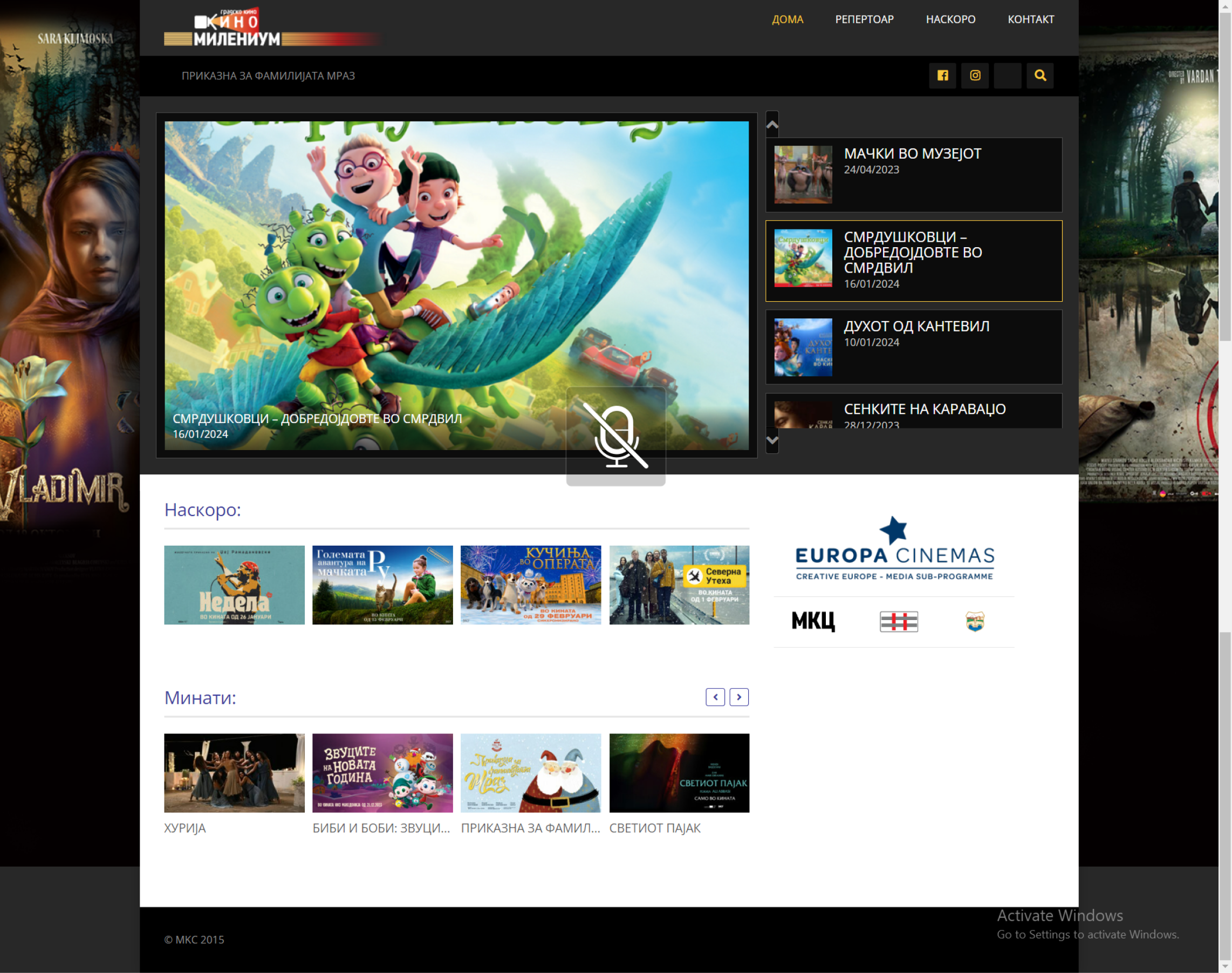
Task: Click the city coat-of-arms emblem icon
Action: click(x=975, y=622)
